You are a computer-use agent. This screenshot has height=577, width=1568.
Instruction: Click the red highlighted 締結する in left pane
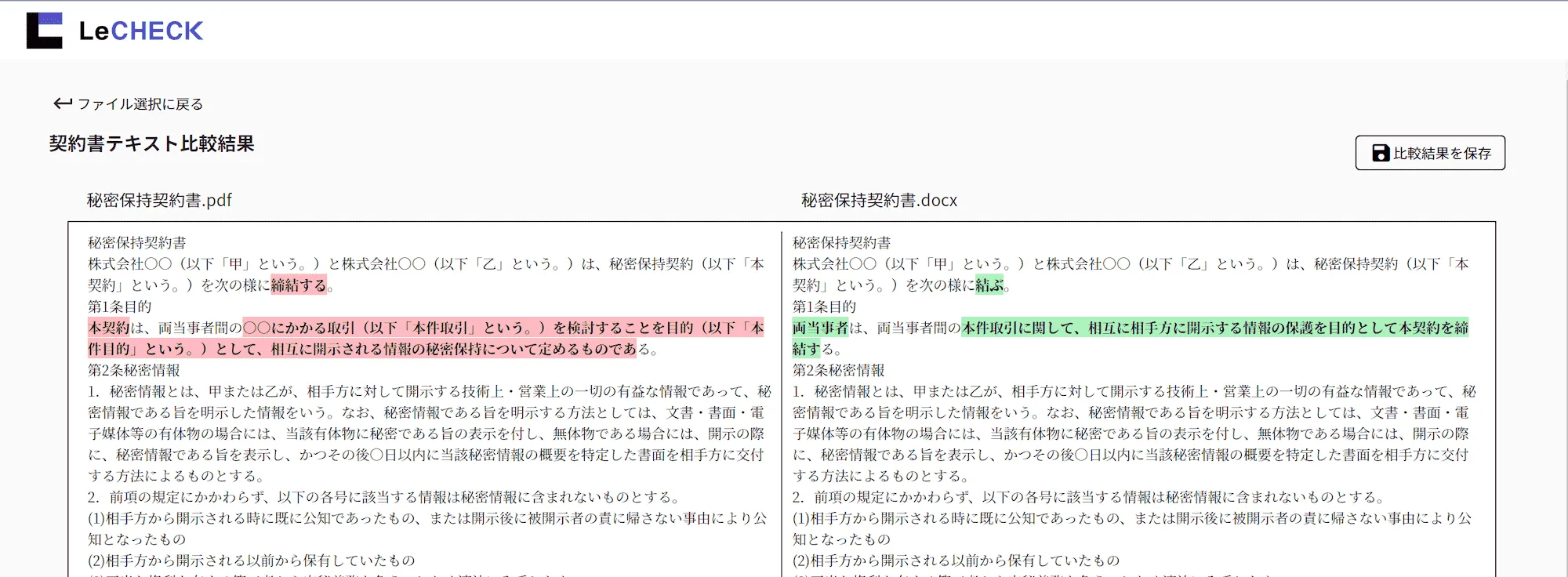pyautogui.click(x=299, y=285)
